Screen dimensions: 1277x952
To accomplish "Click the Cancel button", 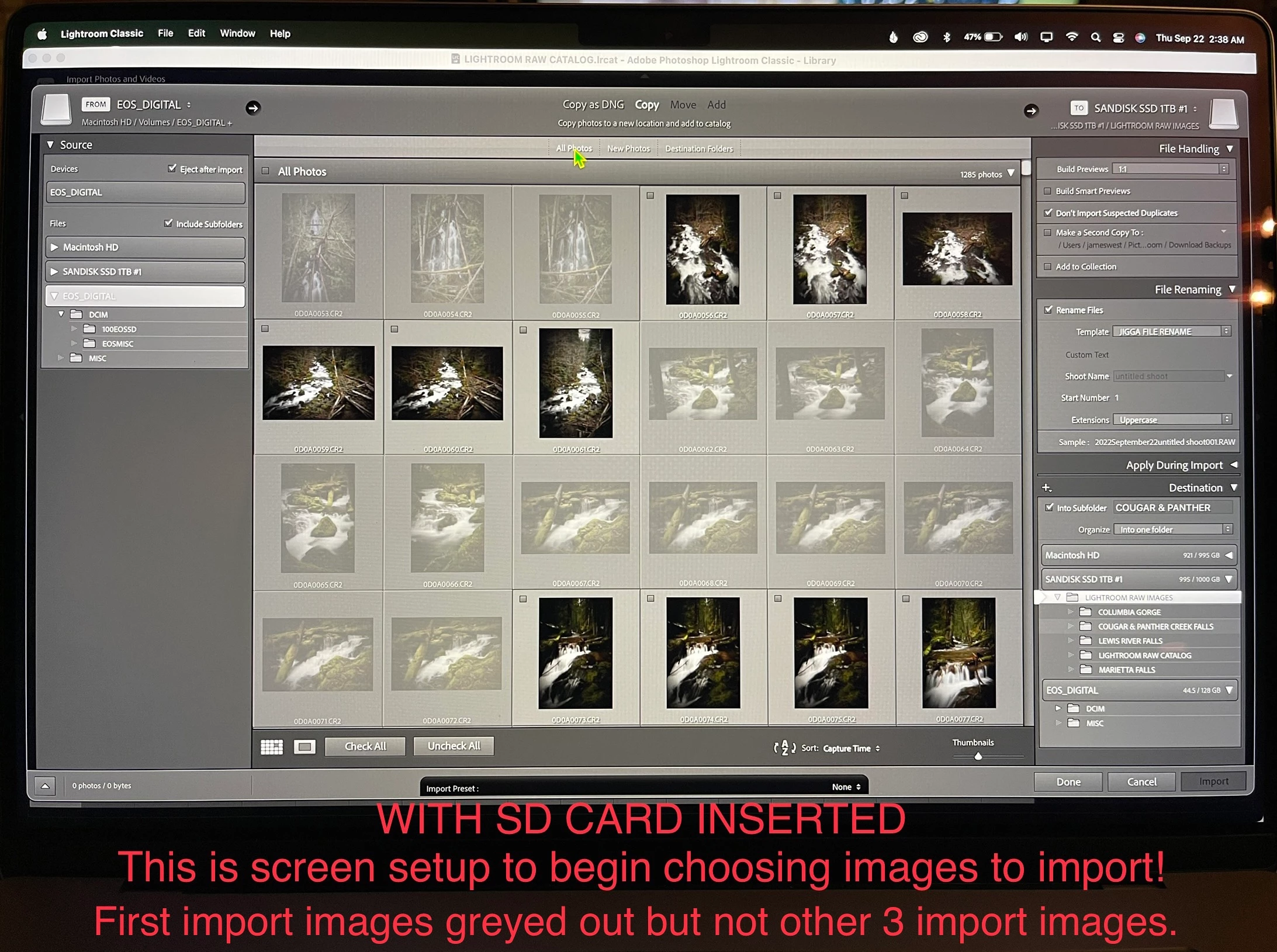I will click(x=1141, y=782).
